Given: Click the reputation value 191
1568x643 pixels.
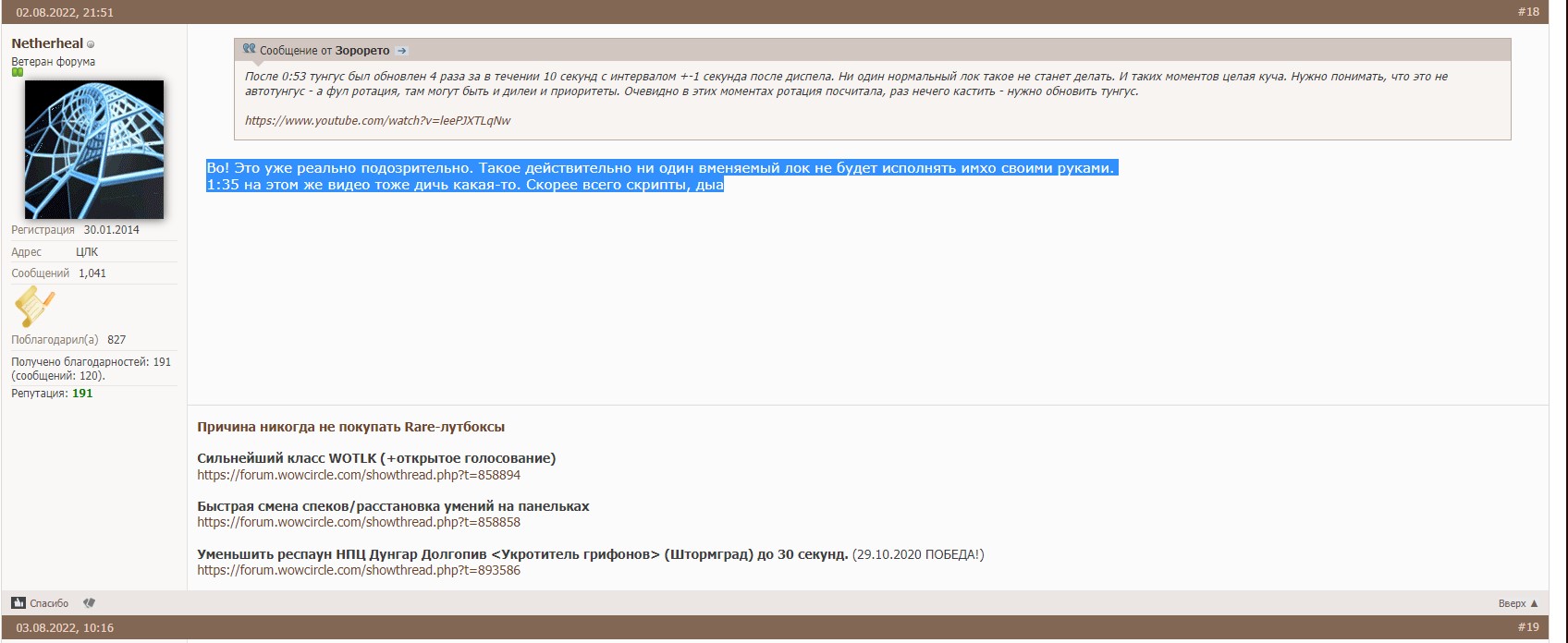Looking at the screenshot, I should pyautogui.click(x=82, y=394).
